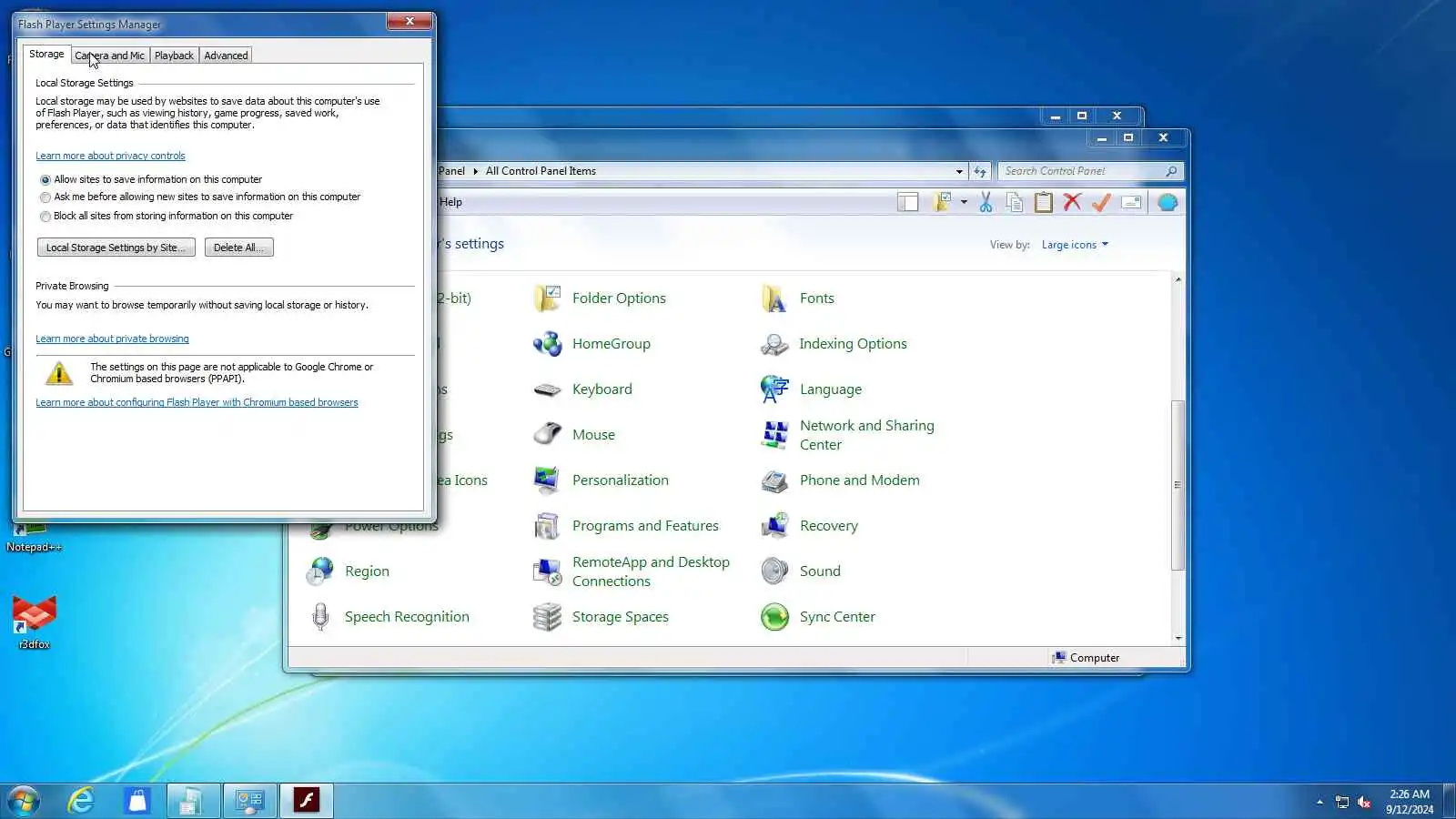
Task: Switch to the Advanced tab
Action: (226, 56)
